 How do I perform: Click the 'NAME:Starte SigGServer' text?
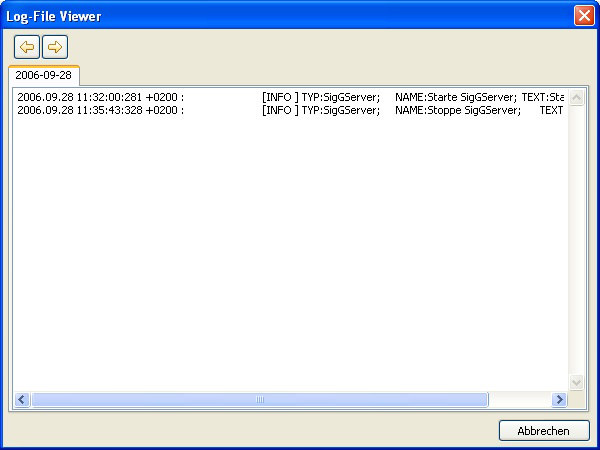(x=455, y=97)
